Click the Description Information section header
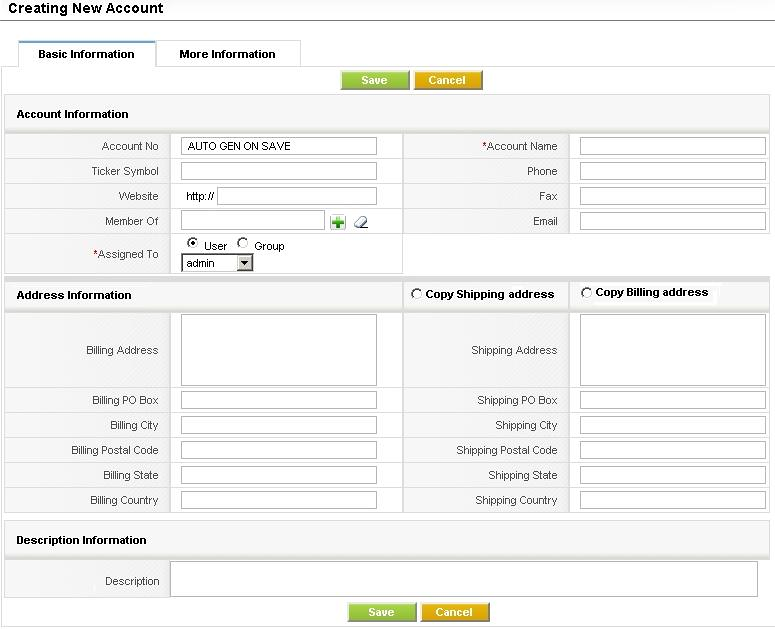This screenshot has width=775, height=629. (82, 540)
